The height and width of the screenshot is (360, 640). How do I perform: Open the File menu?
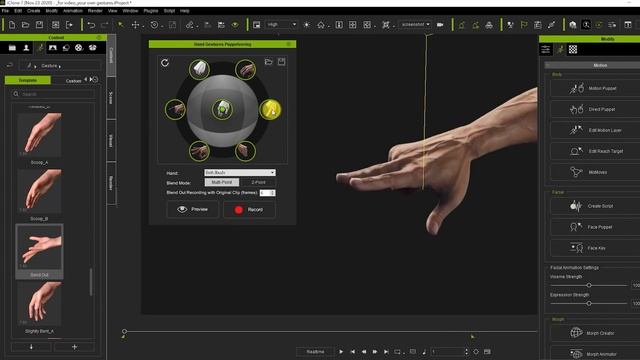(5, 11)
